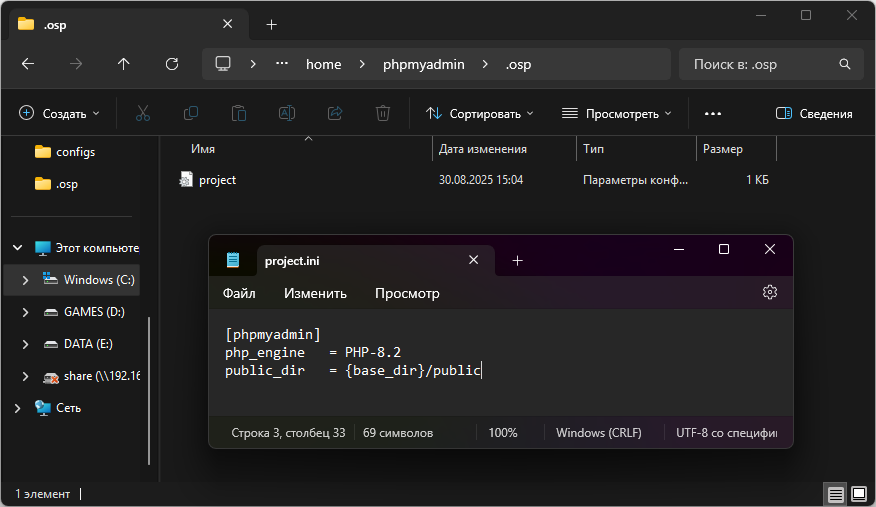Open the Сортировать sort dropdown
This screenshot has width=876, height=507.
pyautogui.click(x=479, y=114)
